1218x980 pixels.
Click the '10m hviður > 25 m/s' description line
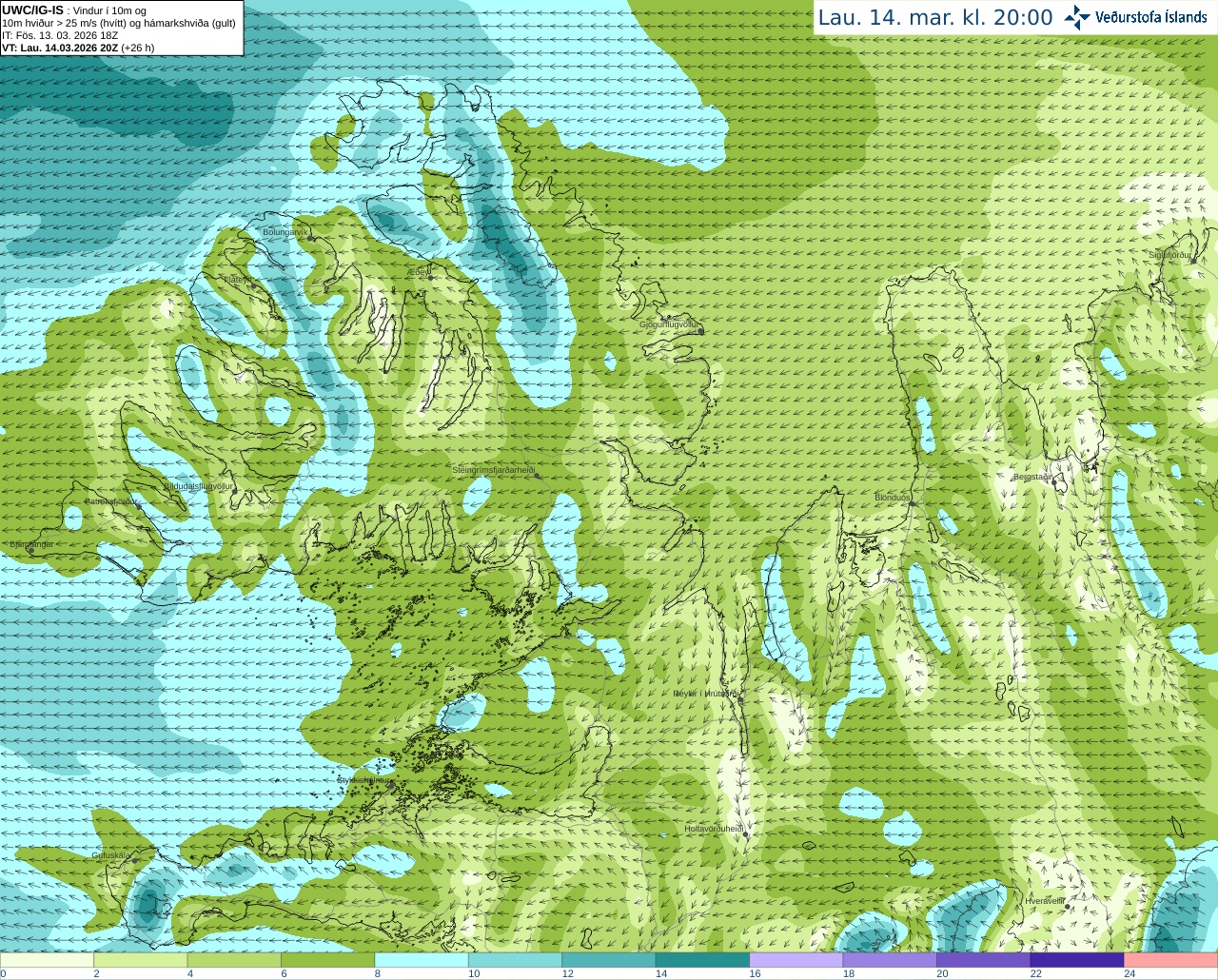[x=119, y=23]
